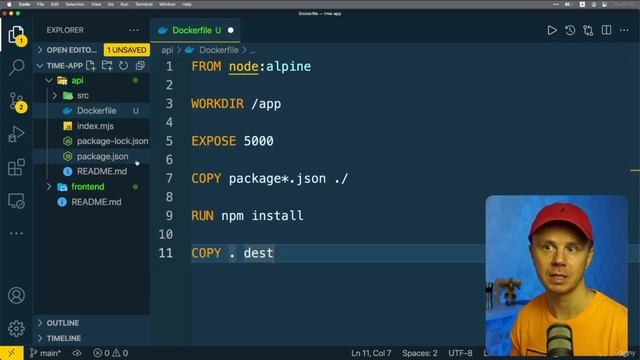Close the unsaved Dockerfile tab dot
The width and height of the screenshot is (640, 360).
(231, 30)
